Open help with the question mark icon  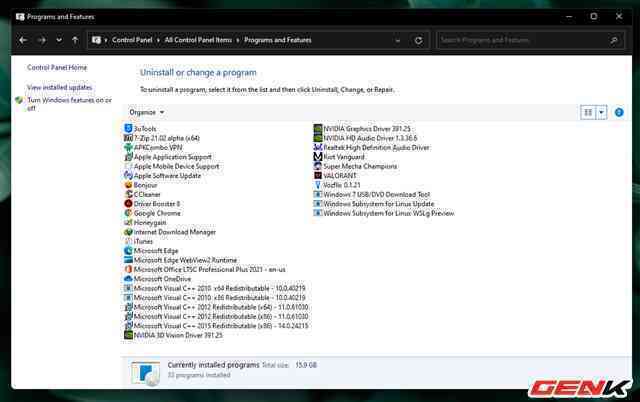[619, 112]
